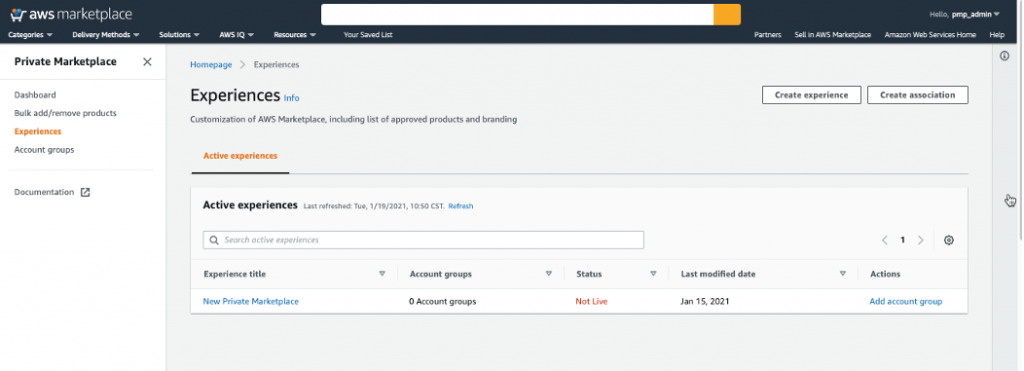
Task: Click the Homepage breadcrumb link
Action: pos(211,65)
